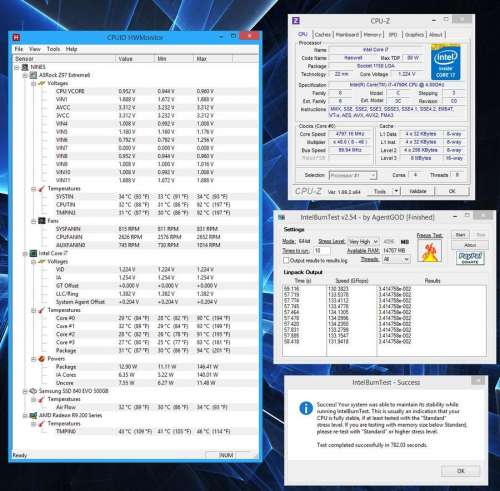Viewport: 500px width, 491px height.
Task: Open Tools dropdown arrow in CPU-Z
Action: tap(396, 191)
